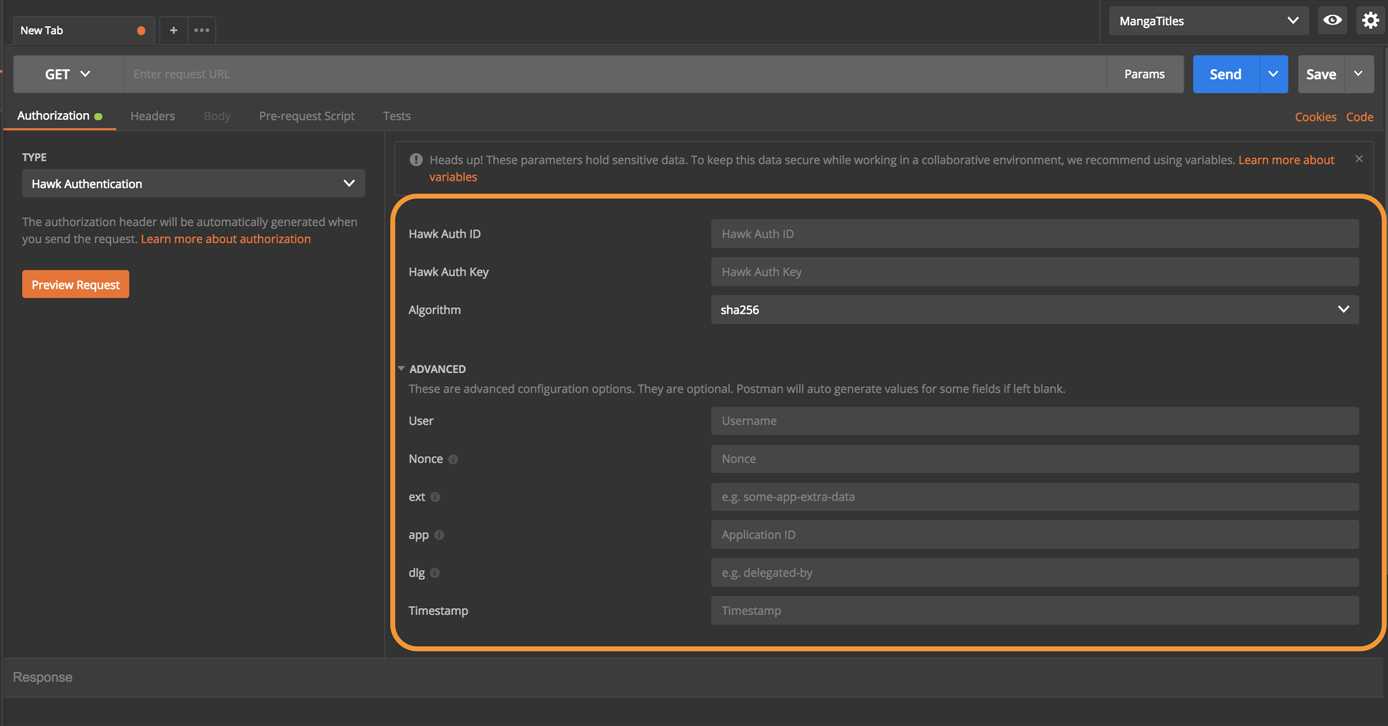This screenshot has height=726, width=1388.
Task: Open Learn more about variables link
Action: point(1286,160)
